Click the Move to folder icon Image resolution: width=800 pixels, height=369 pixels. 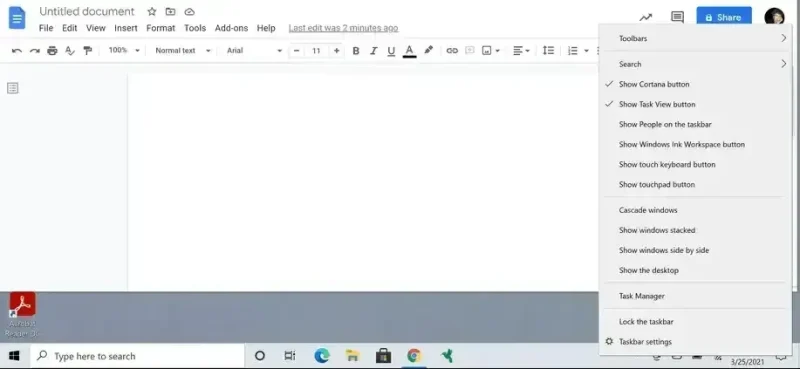click(170, 12)
